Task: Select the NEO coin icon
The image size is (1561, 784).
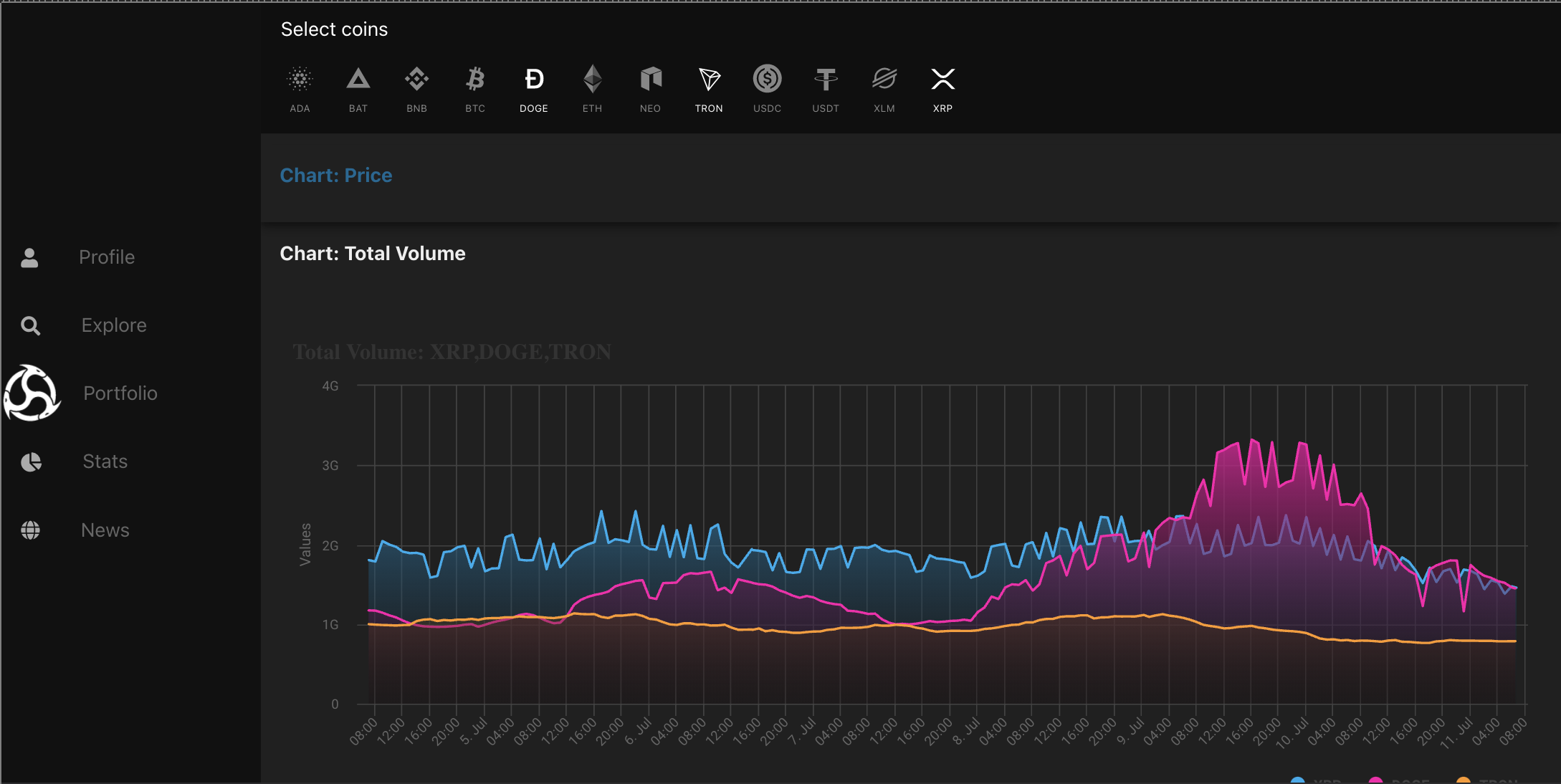Action: (650, 79)
